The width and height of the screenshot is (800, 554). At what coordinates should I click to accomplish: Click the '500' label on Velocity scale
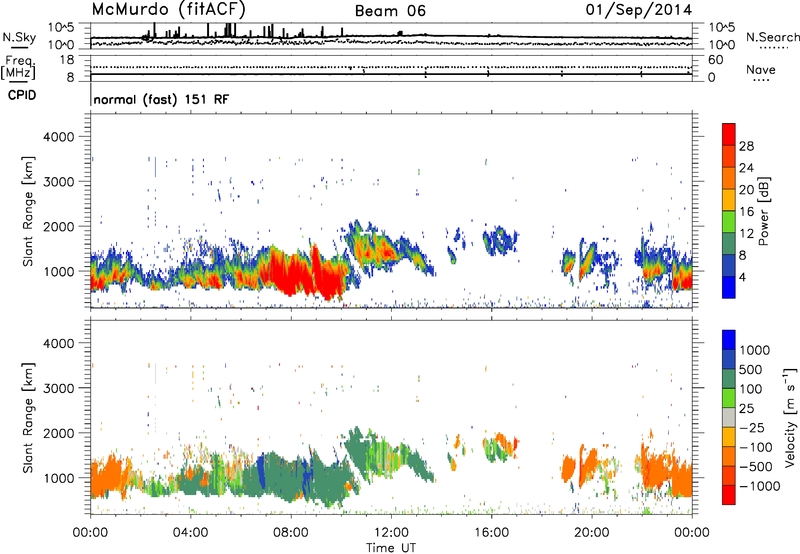[x=751, y=369]
